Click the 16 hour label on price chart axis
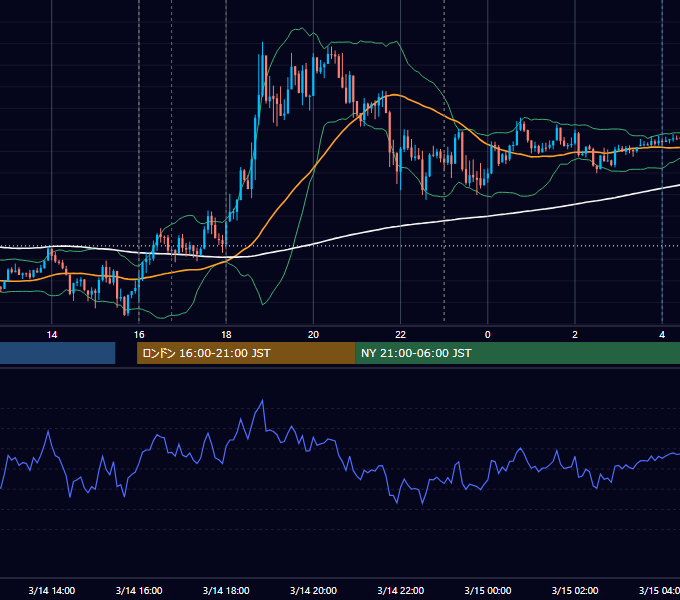This screenshot has width=680, height=600. 139,335
